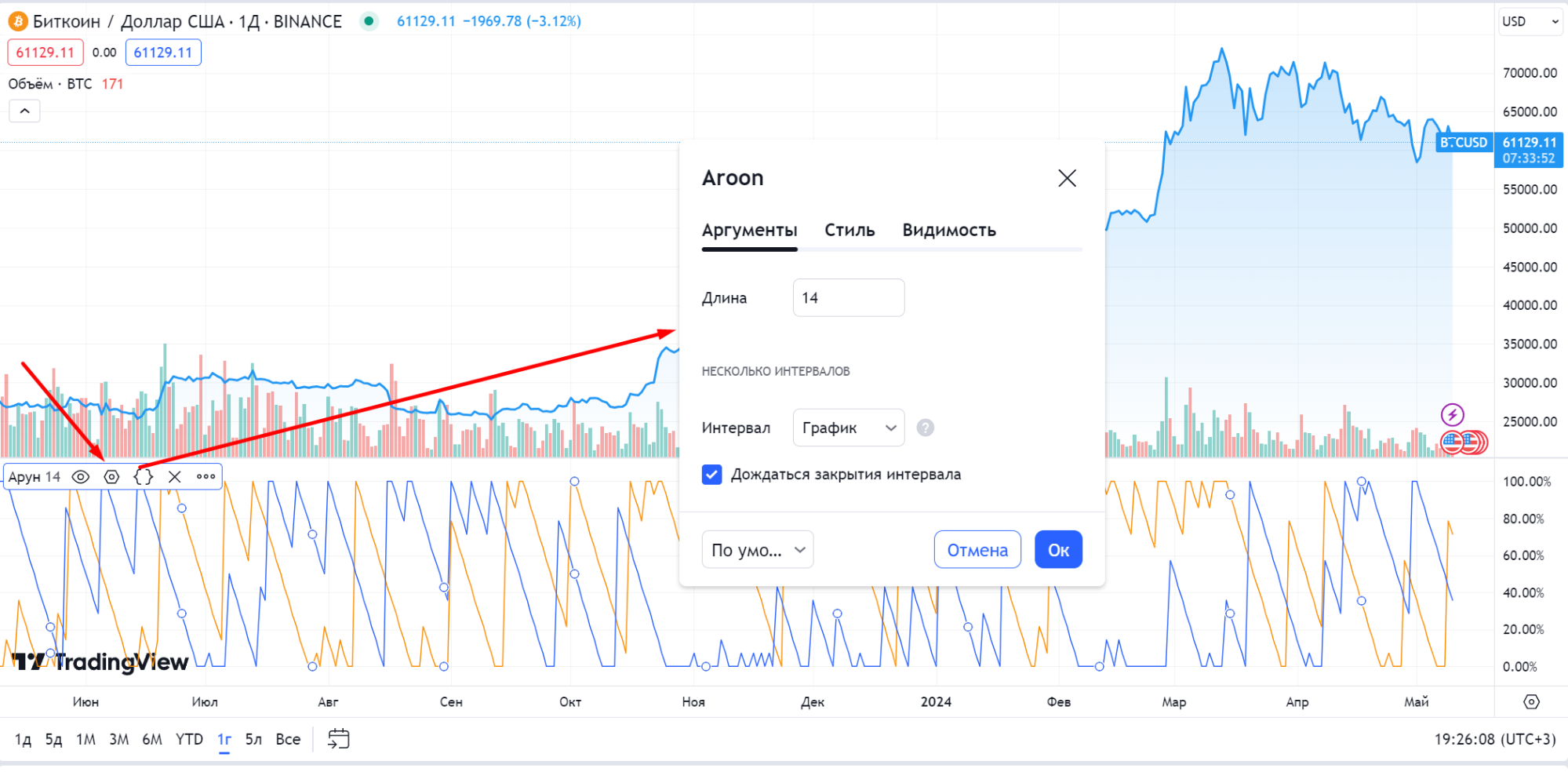
Task: Open the go to date calendar icon
Action: click(x=338, y=739)
